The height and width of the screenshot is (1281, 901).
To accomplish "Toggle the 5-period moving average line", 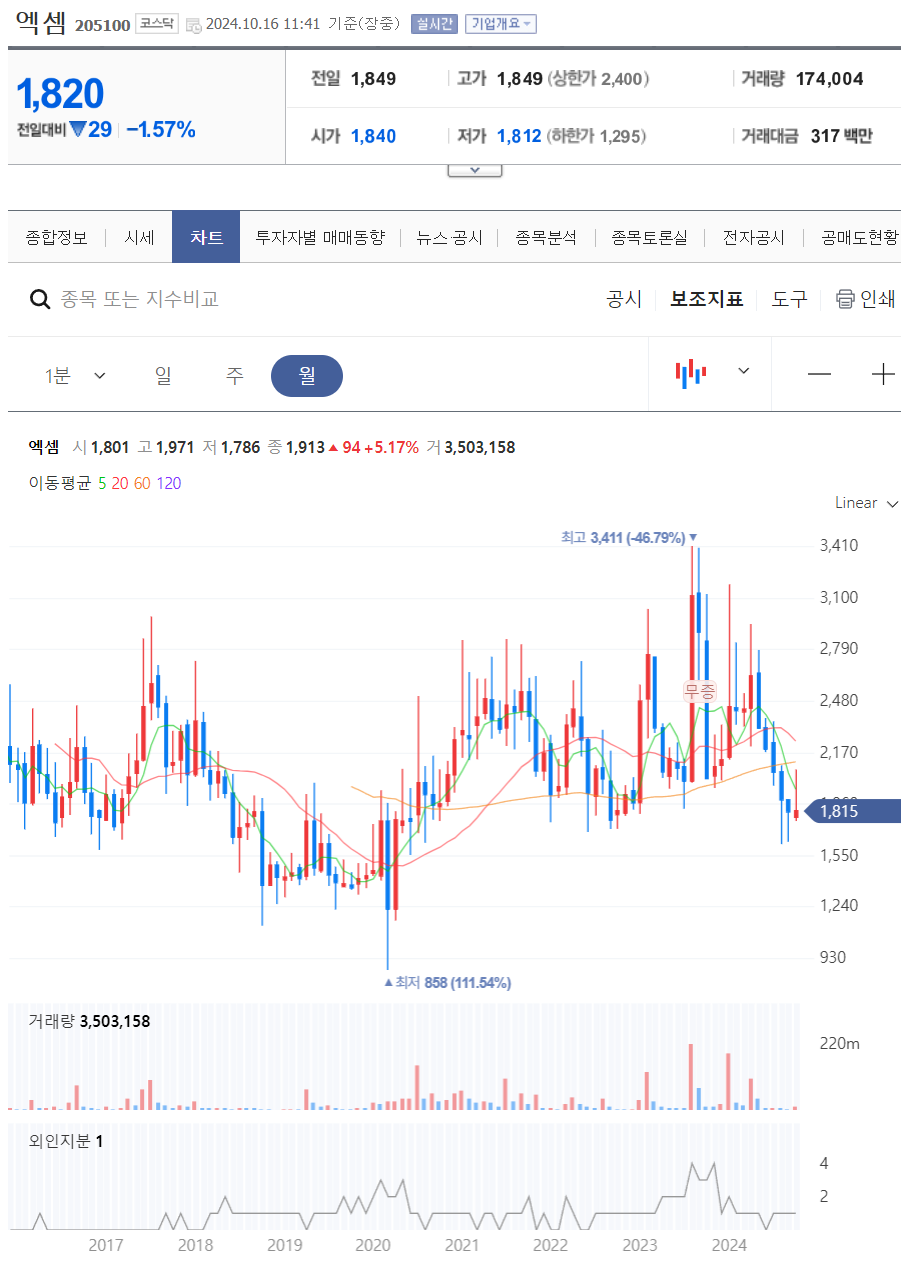I will pyautogui.click(x=102, y=483).
